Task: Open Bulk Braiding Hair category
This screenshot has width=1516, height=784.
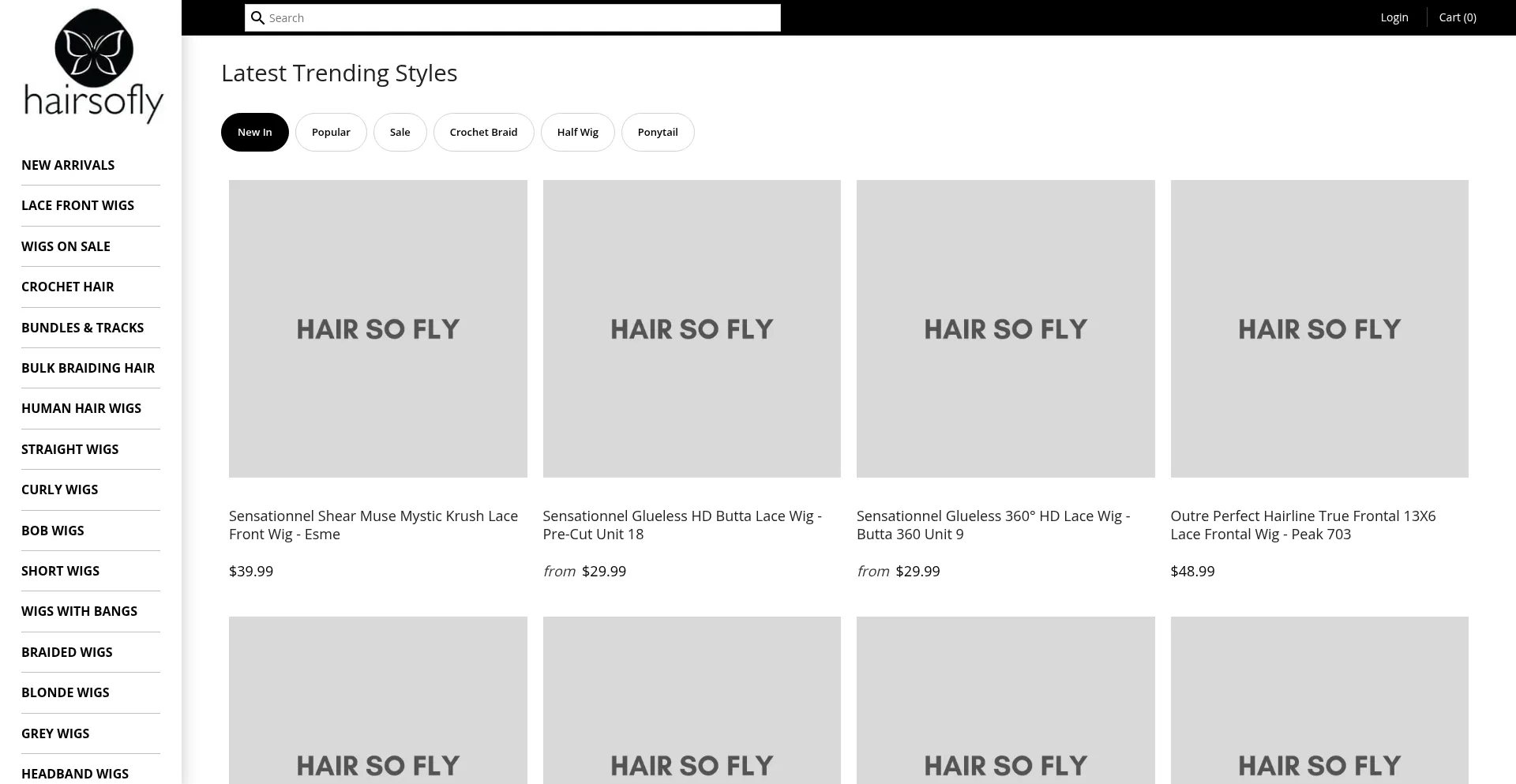Action: coord(88,368)
